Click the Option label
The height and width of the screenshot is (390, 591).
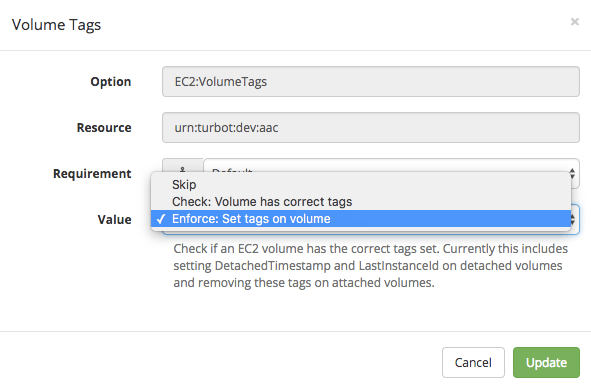tap(111, 82)
